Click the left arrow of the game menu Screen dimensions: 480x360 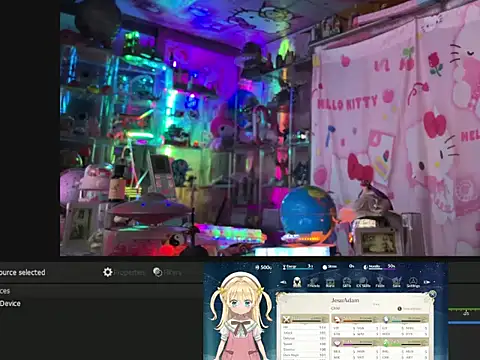[x=283, y=282]
